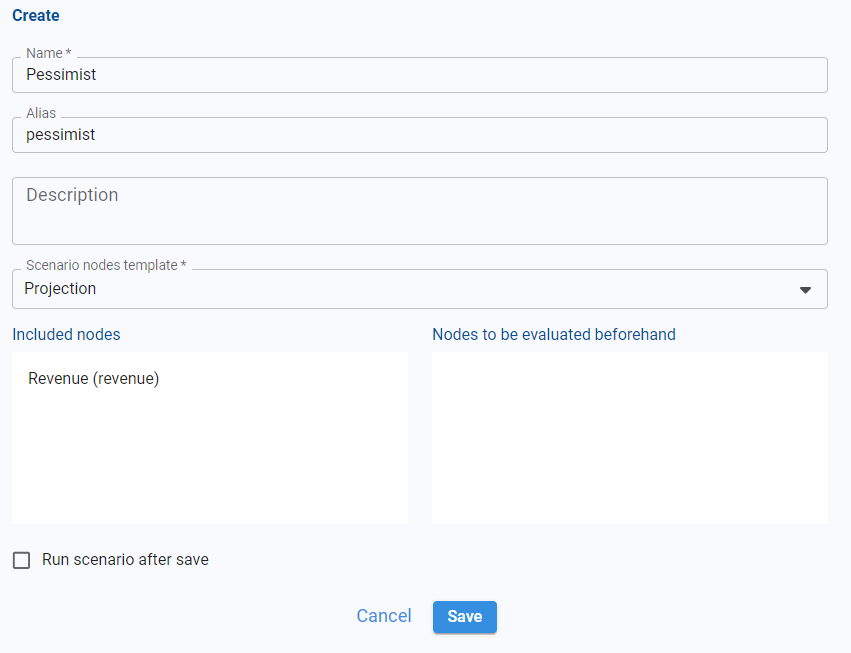
Task: Click the 'Name *' field label
Action: 48,53
